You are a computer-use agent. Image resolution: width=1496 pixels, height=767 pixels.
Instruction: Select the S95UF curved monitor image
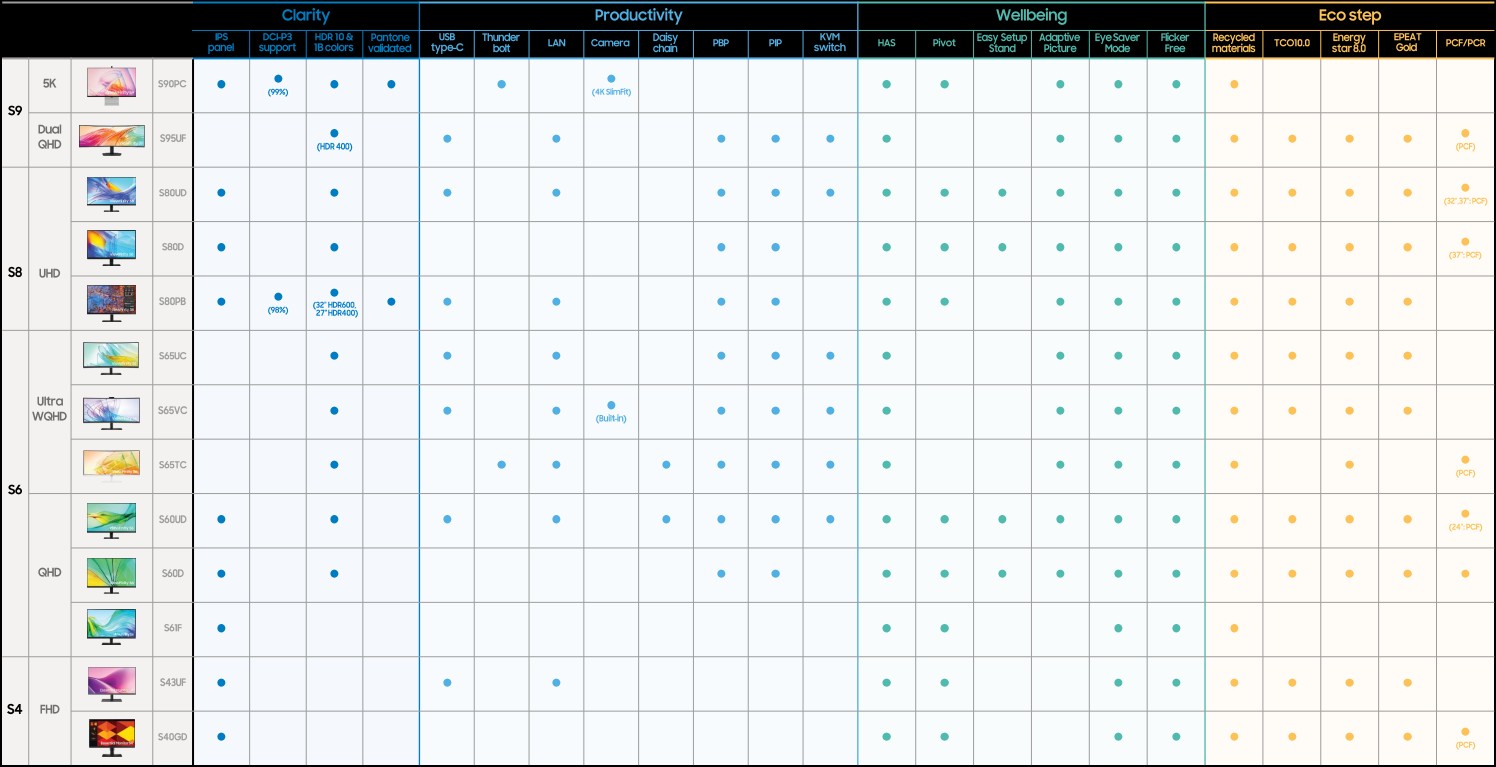click(x=111, y=138)
